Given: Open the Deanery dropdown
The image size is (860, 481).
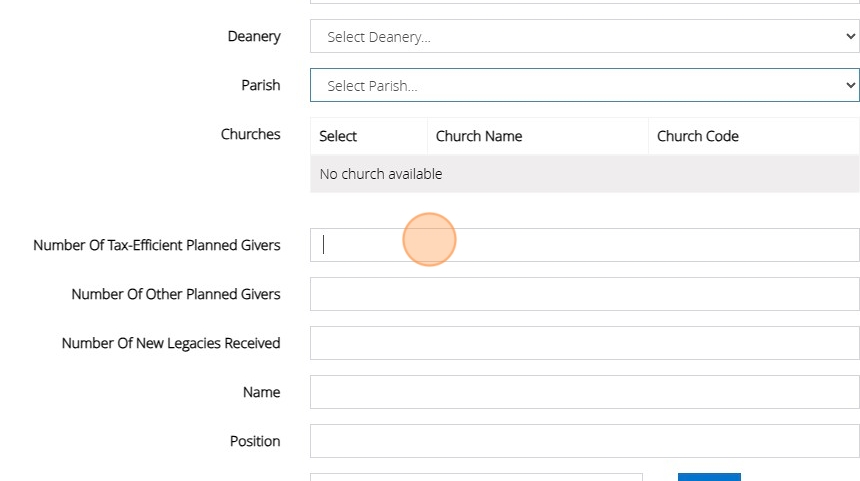Looking at the screenshot, I should [x=584, y=37].
